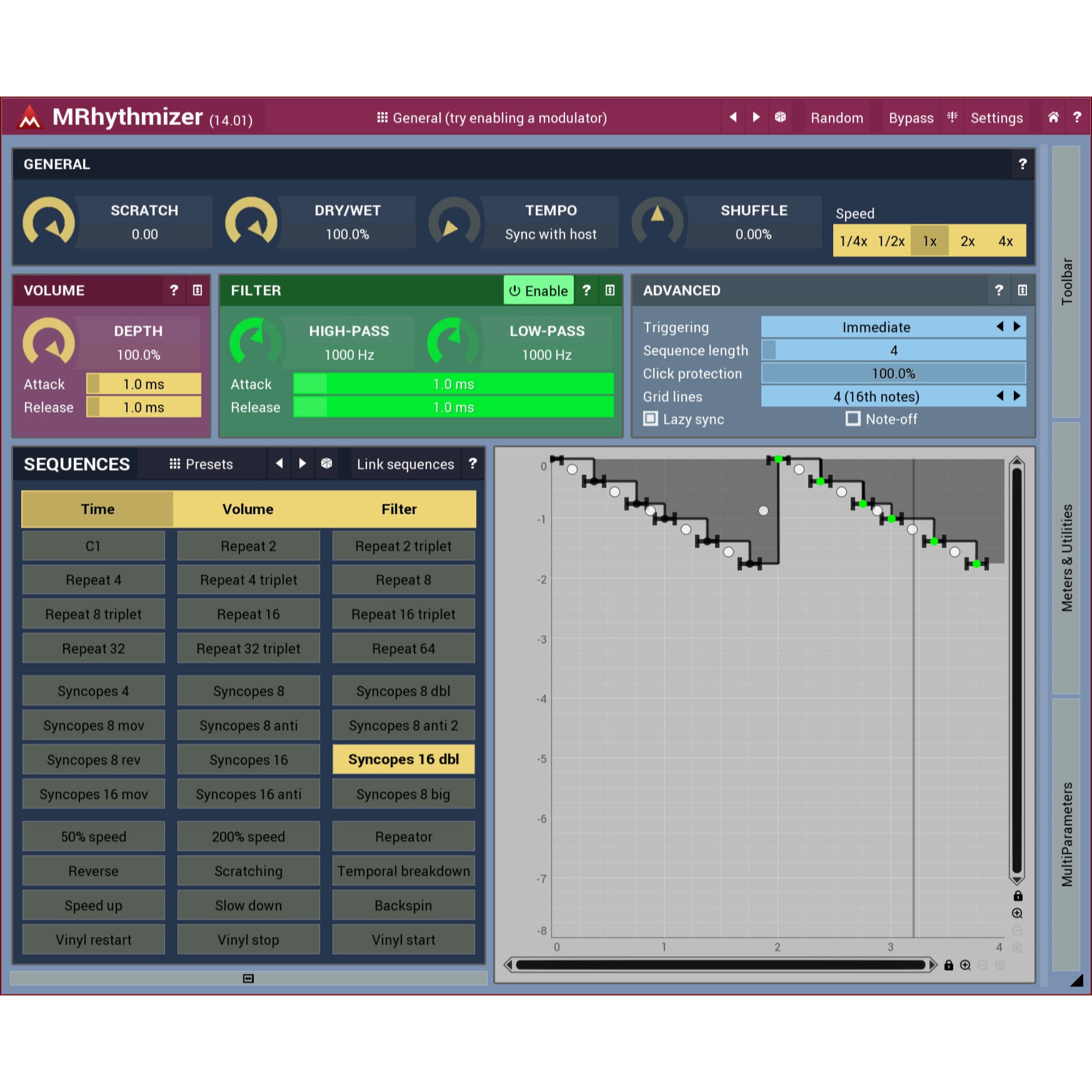Enable the Note-off checkbox
Viewport: 1092px width, 1092px height.
tap(853, 419)
